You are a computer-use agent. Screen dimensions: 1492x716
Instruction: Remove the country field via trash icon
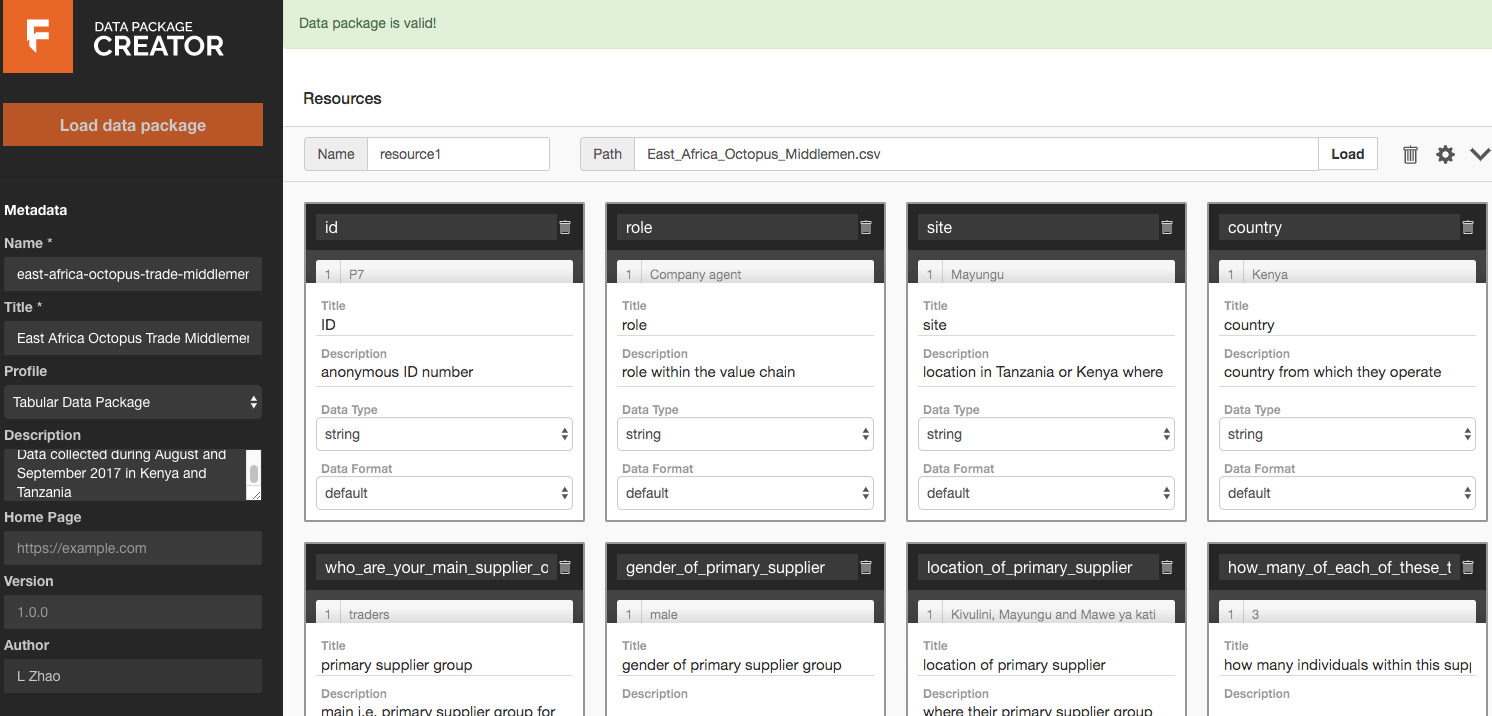pyautogui.click(x=1468, y=228)
